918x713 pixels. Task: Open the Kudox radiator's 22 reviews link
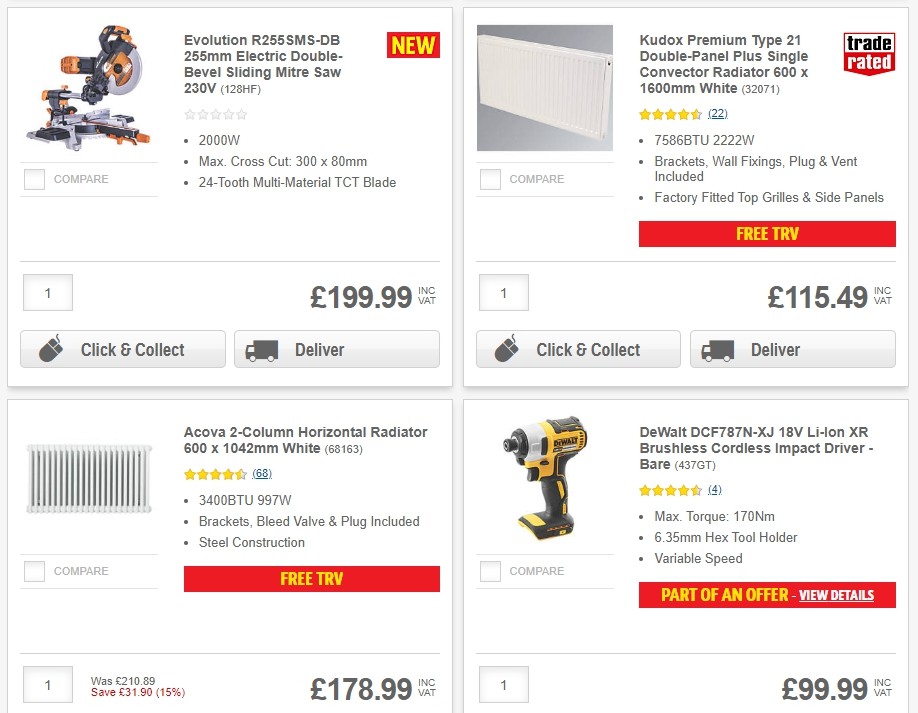[718, 113]
